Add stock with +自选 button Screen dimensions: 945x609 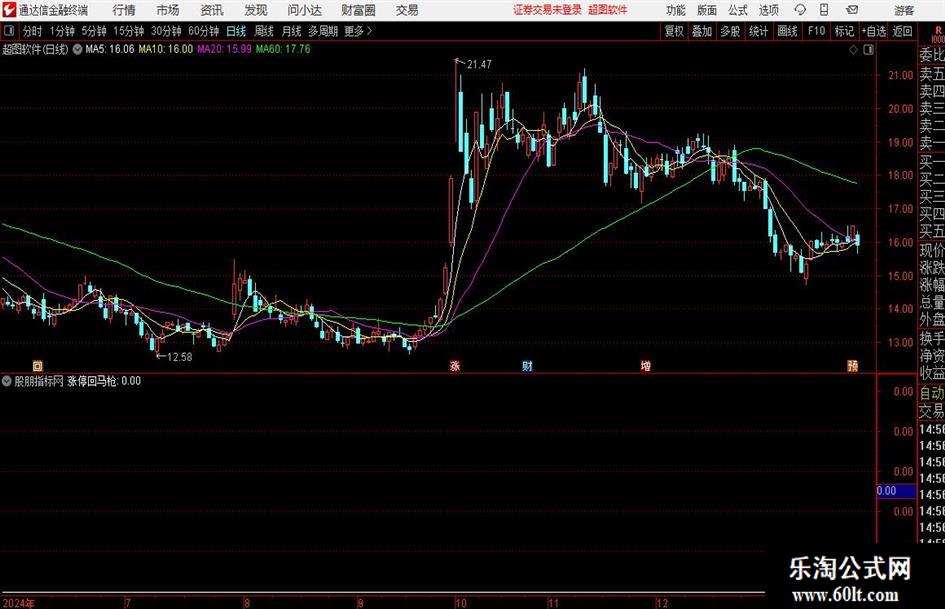coord(874,31)
